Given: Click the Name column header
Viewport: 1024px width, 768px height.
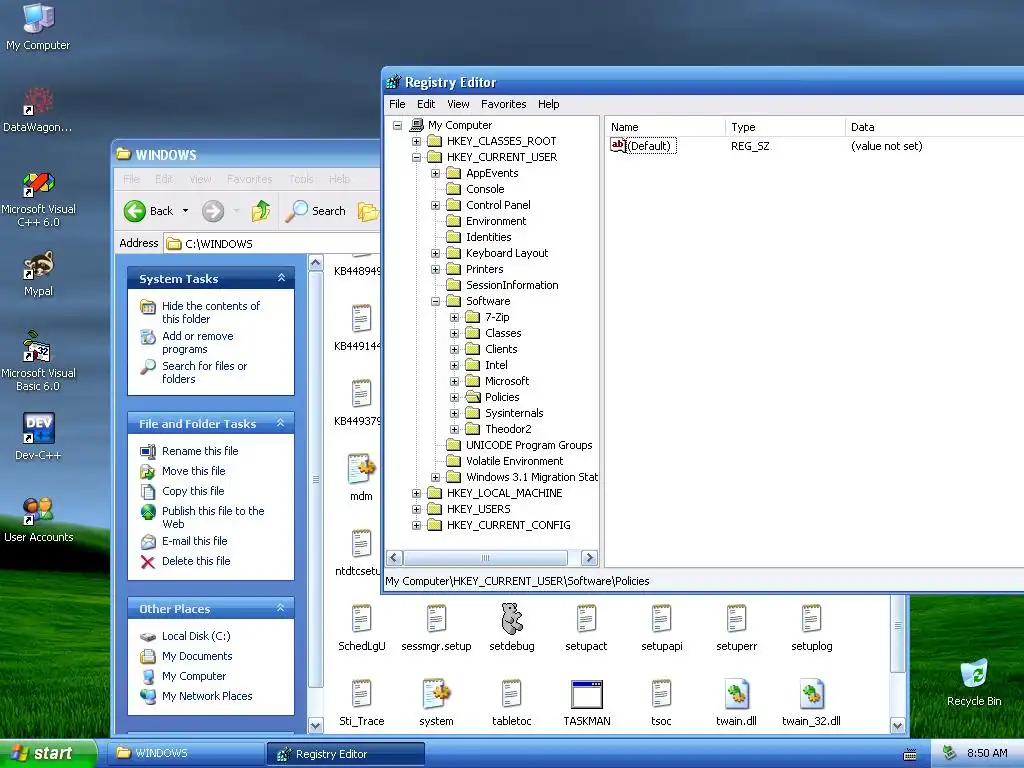Looking at the screenshot, I should [x=665, y=127].
